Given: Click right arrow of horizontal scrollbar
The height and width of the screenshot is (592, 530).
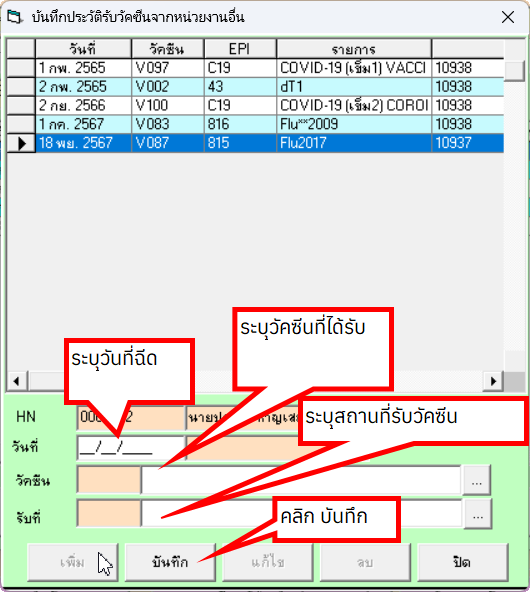Looking at the screenshot, I should tap(493, 381).
